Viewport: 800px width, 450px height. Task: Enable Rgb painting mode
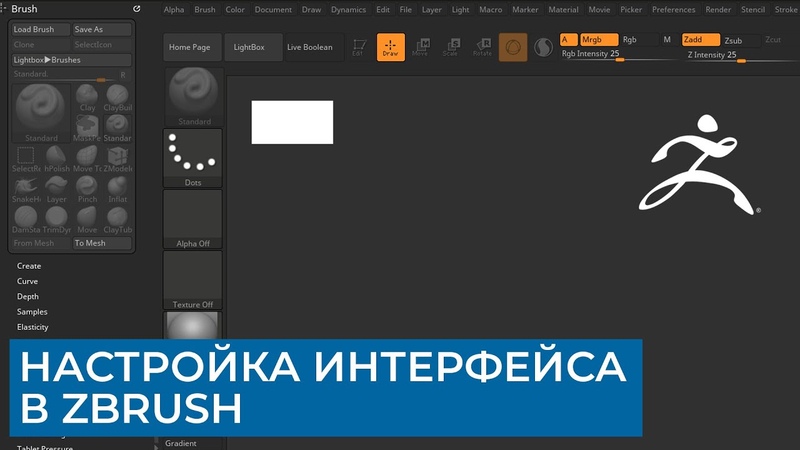[x=639, y=39]
